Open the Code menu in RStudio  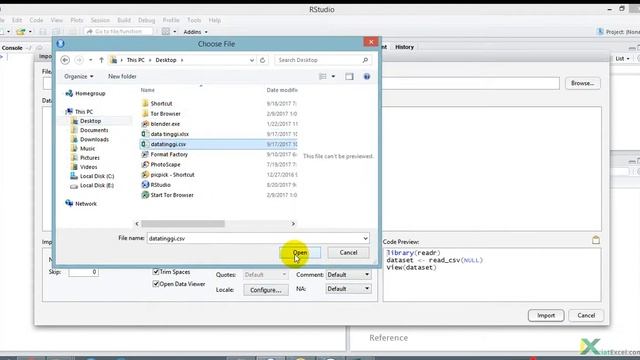[36, 20]
